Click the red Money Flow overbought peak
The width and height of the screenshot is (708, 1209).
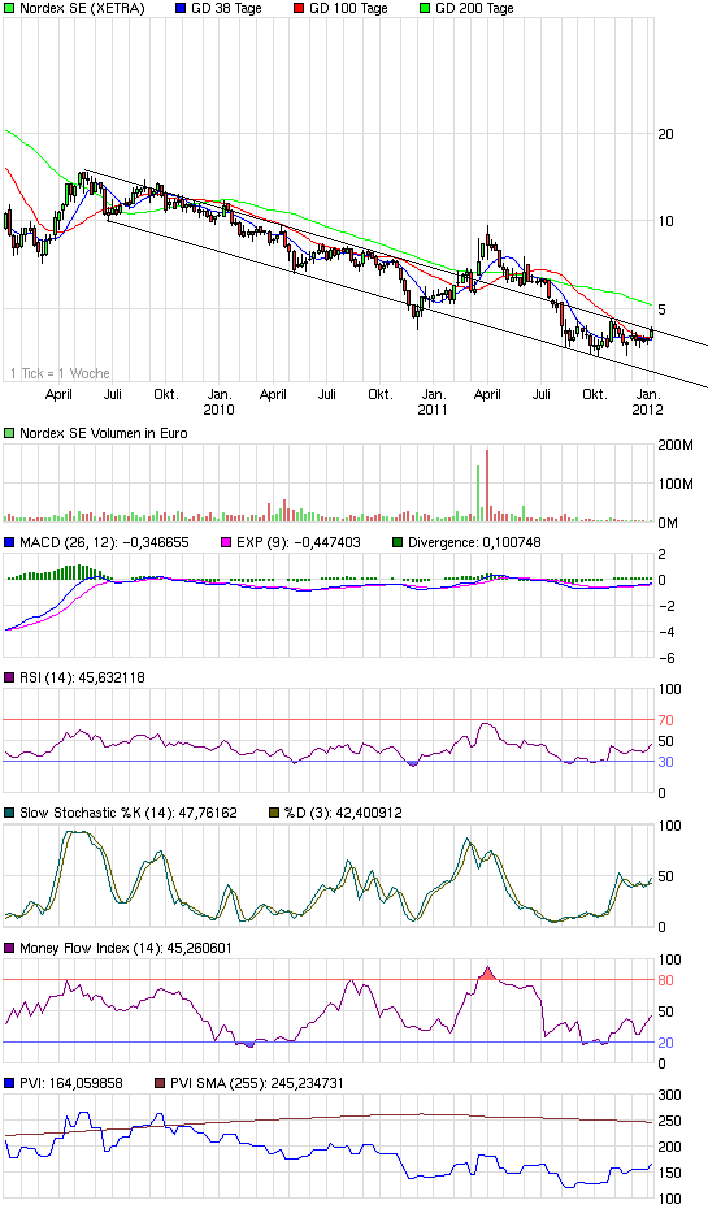(x=487, y=973)
